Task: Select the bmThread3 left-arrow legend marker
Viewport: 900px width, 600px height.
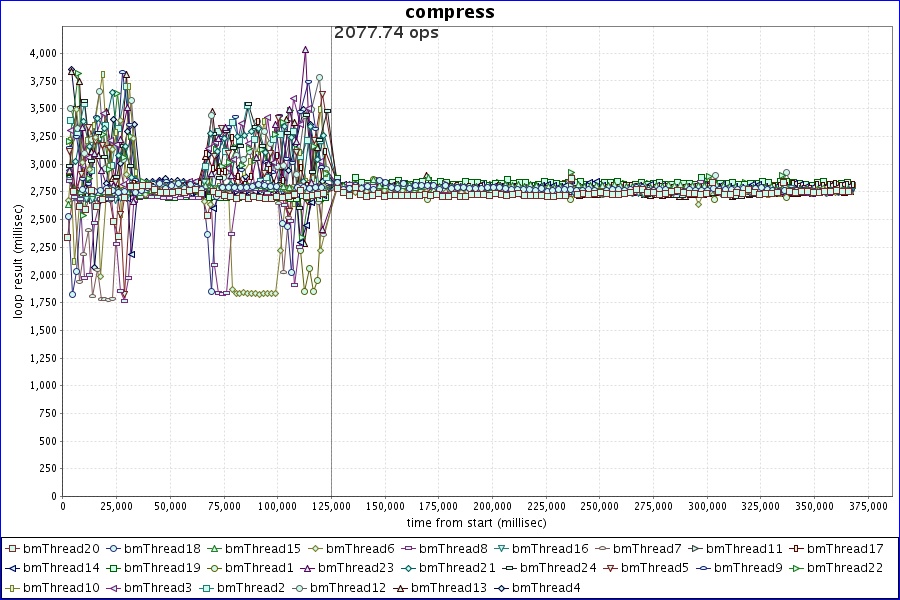Action: coord(113,588)
